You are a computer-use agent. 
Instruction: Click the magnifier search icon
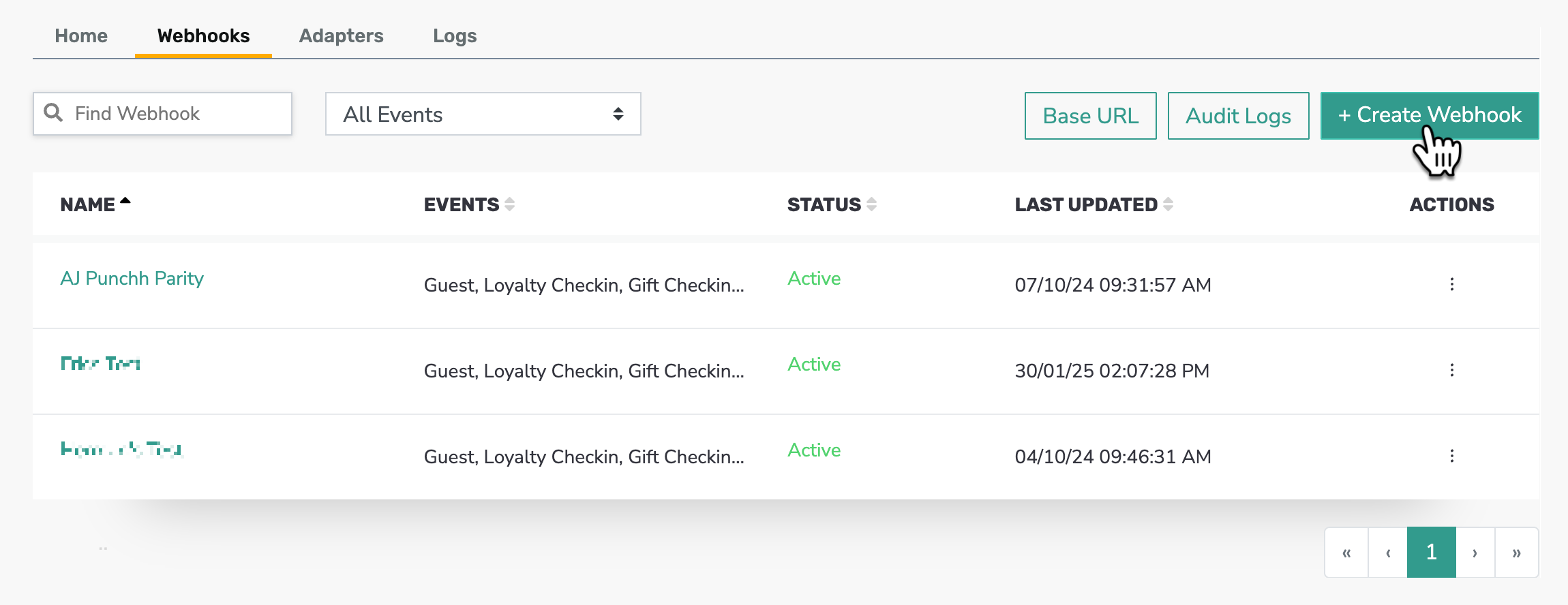click(53, 113)
